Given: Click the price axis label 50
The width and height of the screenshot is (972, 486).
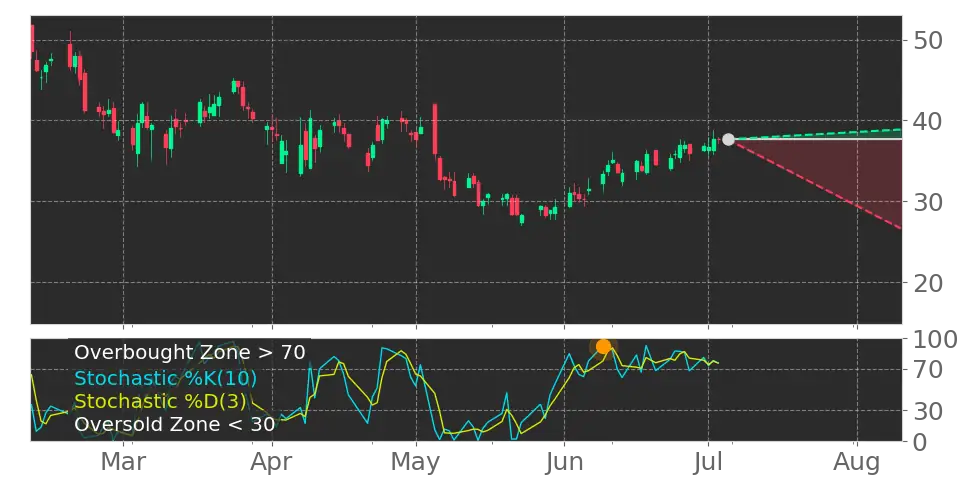Looking at the screenshot, I should [x=928, y=41].
